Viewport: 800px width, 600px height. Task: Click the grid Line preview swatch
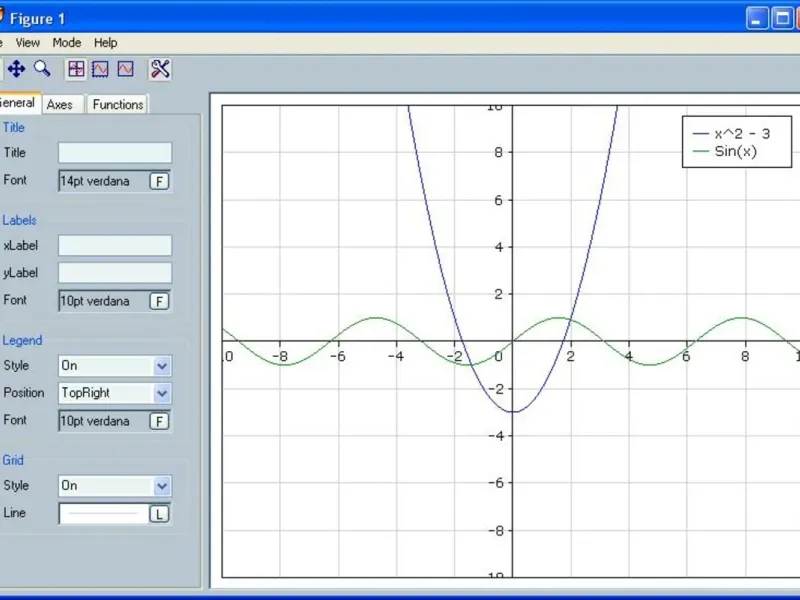pos(104,514)
